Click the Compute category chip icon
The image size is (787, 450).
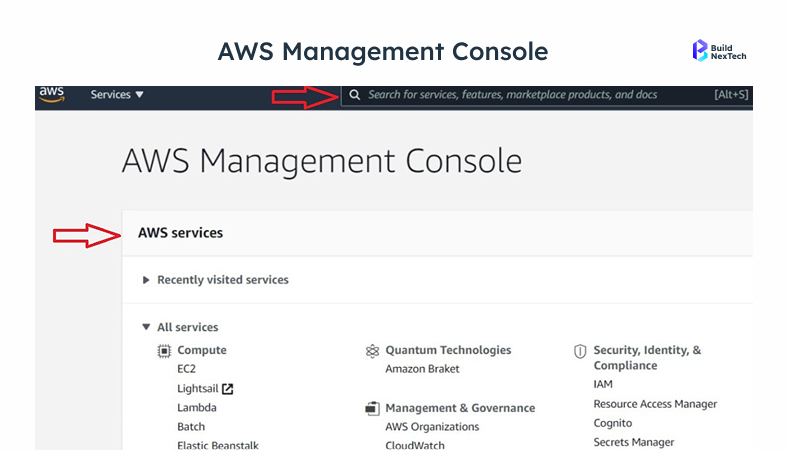click(164, 351)
